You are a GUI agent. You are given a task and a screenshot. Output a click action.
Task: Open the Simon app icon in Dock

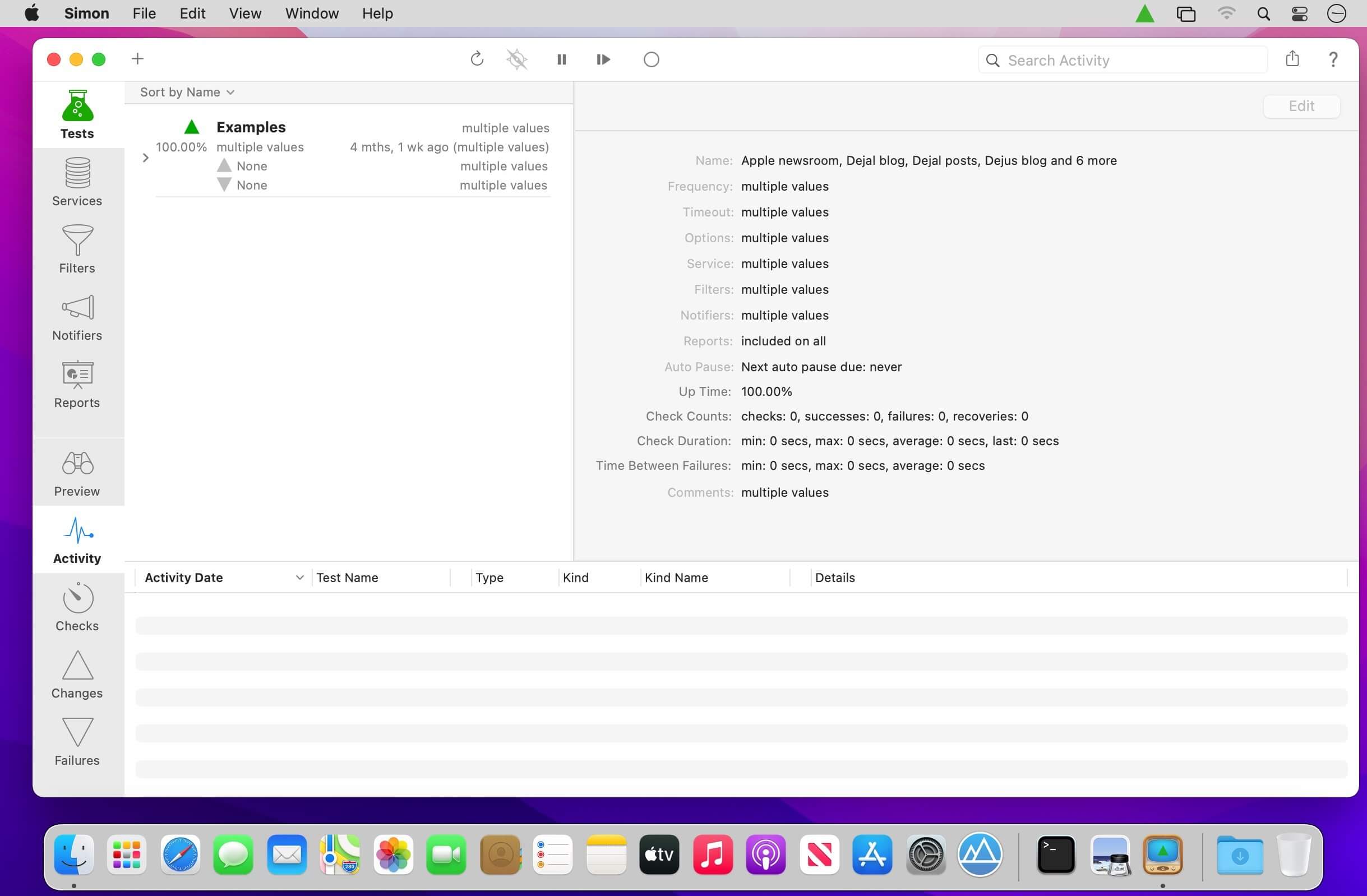click(x=1162, y=854)
